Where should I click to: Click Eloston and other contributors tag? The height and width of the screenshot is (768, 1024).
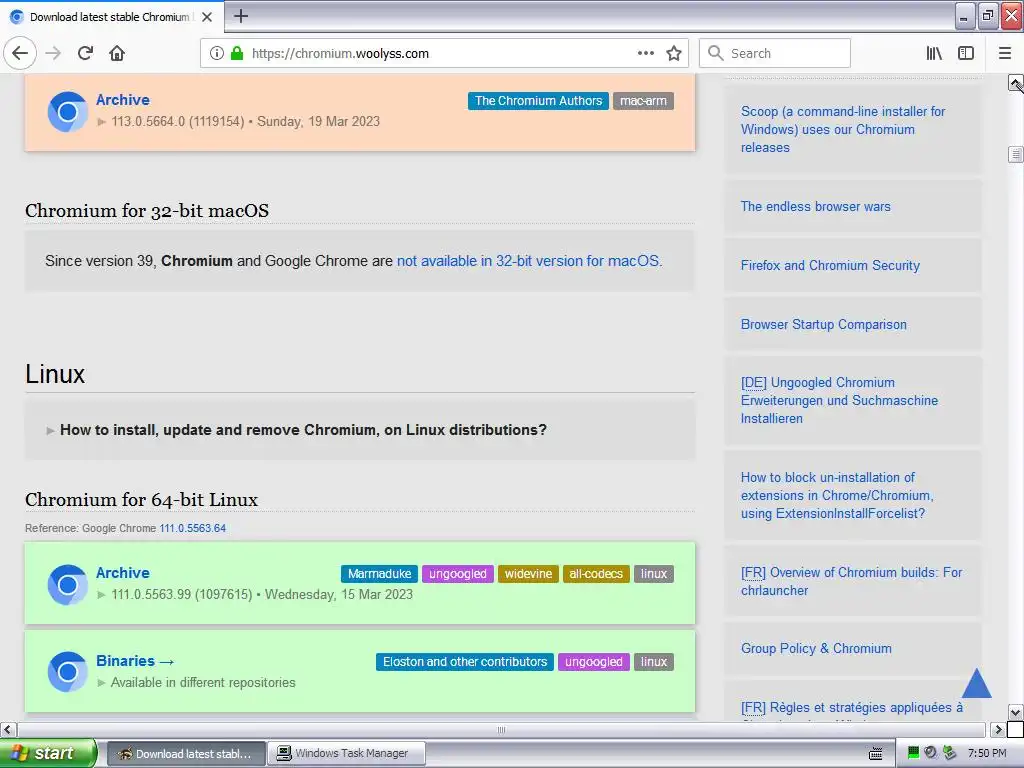pos(465,662)
